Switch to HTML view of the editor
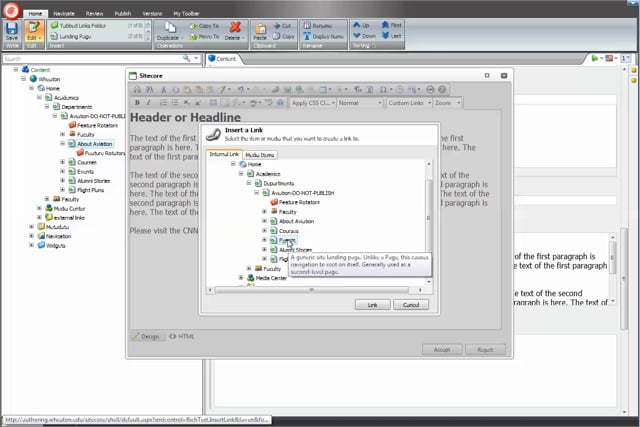This screenshot has width=640, height=427. click(182, 336)
